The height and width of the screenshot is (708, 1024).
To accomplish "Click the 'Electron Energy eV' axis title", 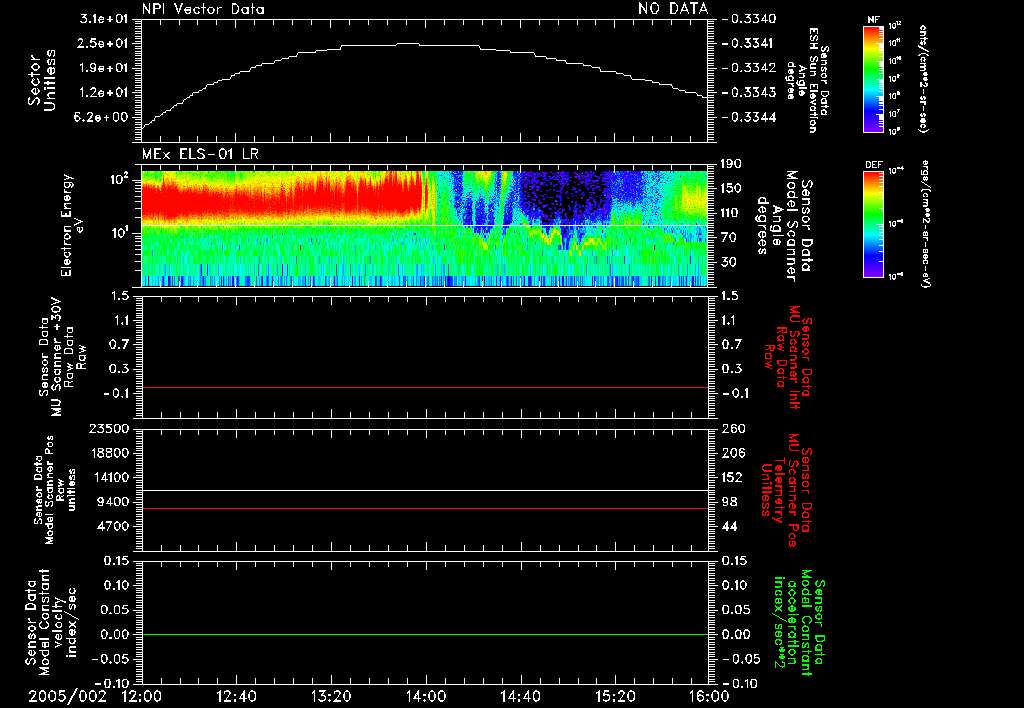I will [72, 225].
